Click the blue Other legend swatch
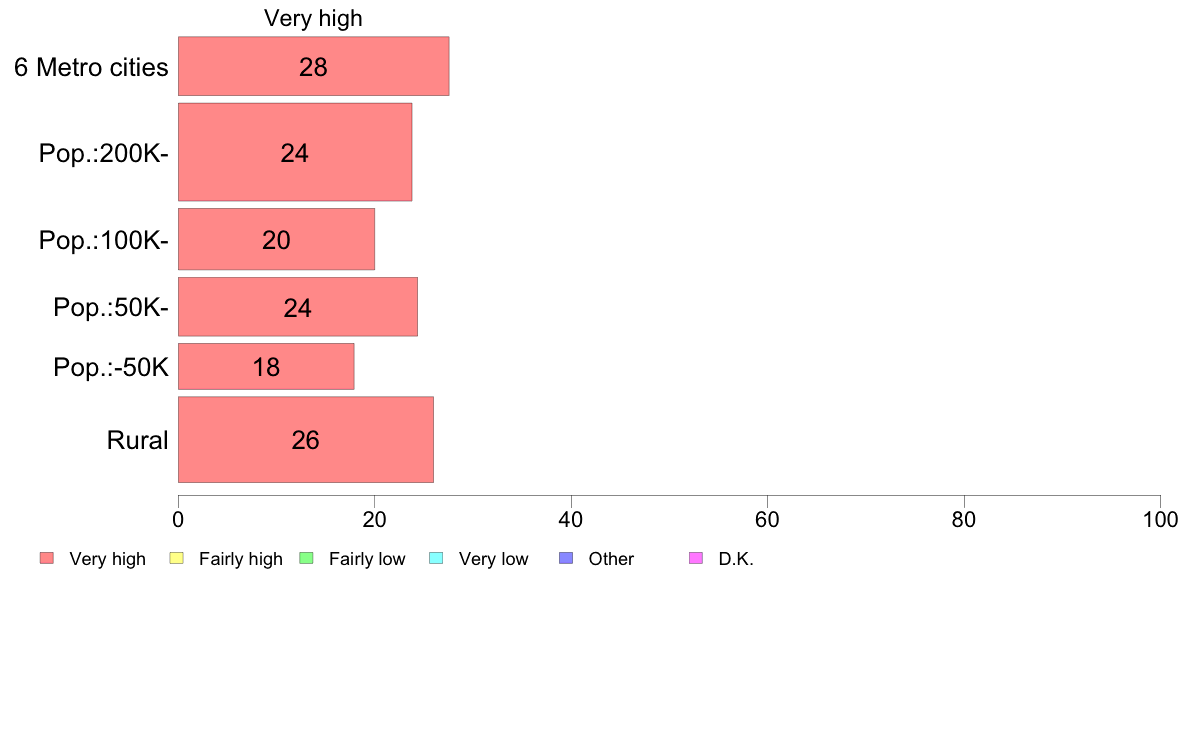 (566, 559)
